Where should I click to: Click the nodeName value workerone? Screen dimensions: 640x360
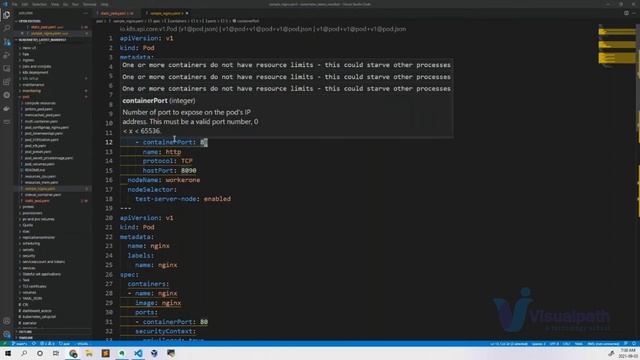pos(182,180)
